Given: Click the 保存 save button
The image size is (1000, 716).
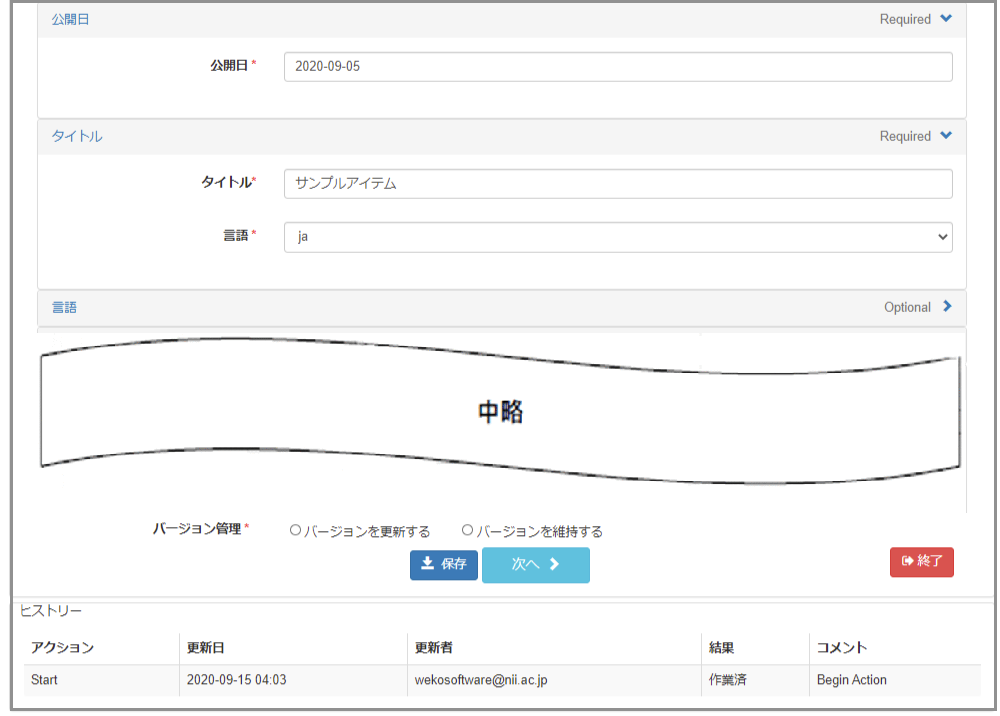Looking at the screenshot, I should pos(443,564).
